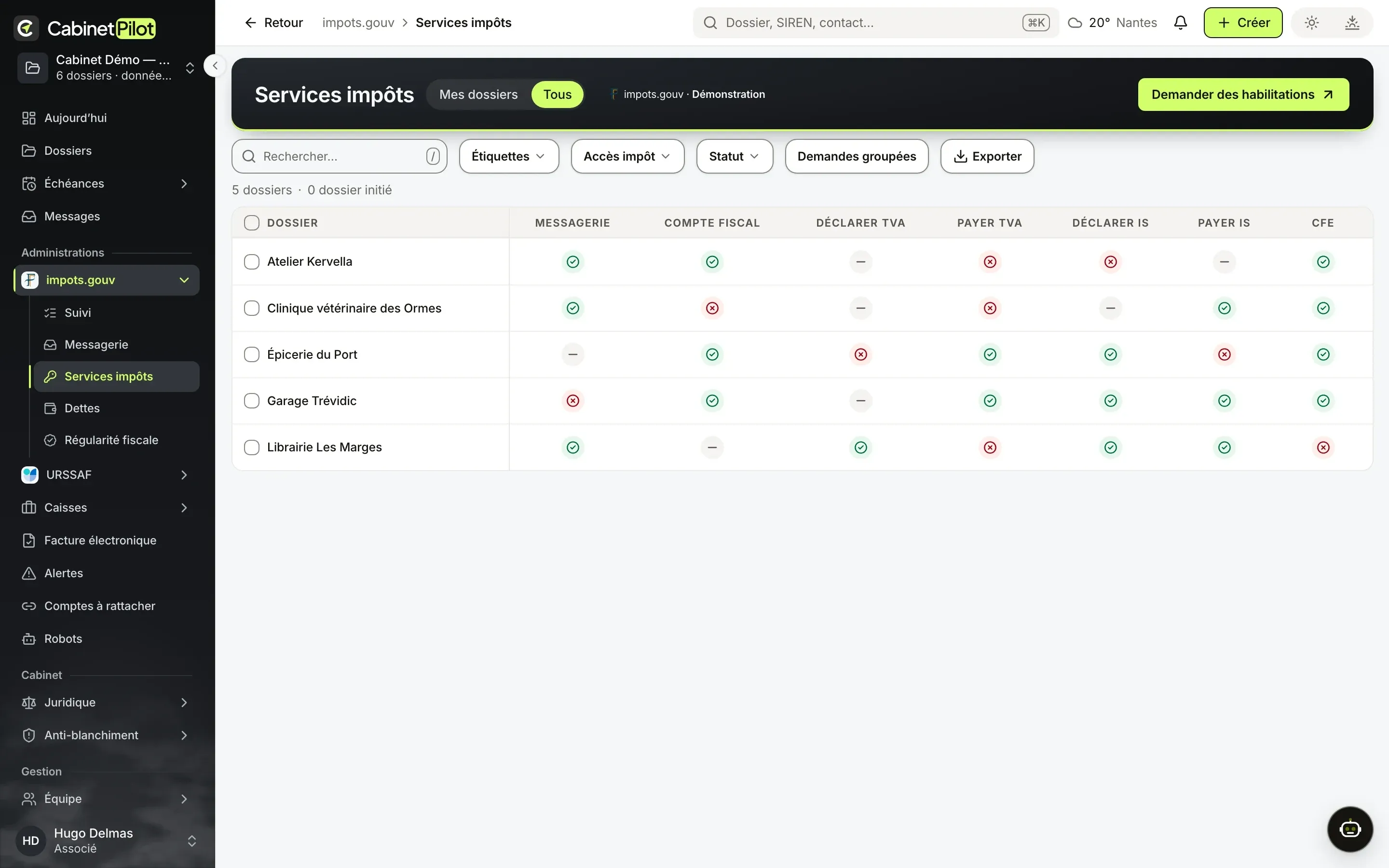Collapse the sidebar with the arrow button
The image size is (1389, 868).
point(215,66)
